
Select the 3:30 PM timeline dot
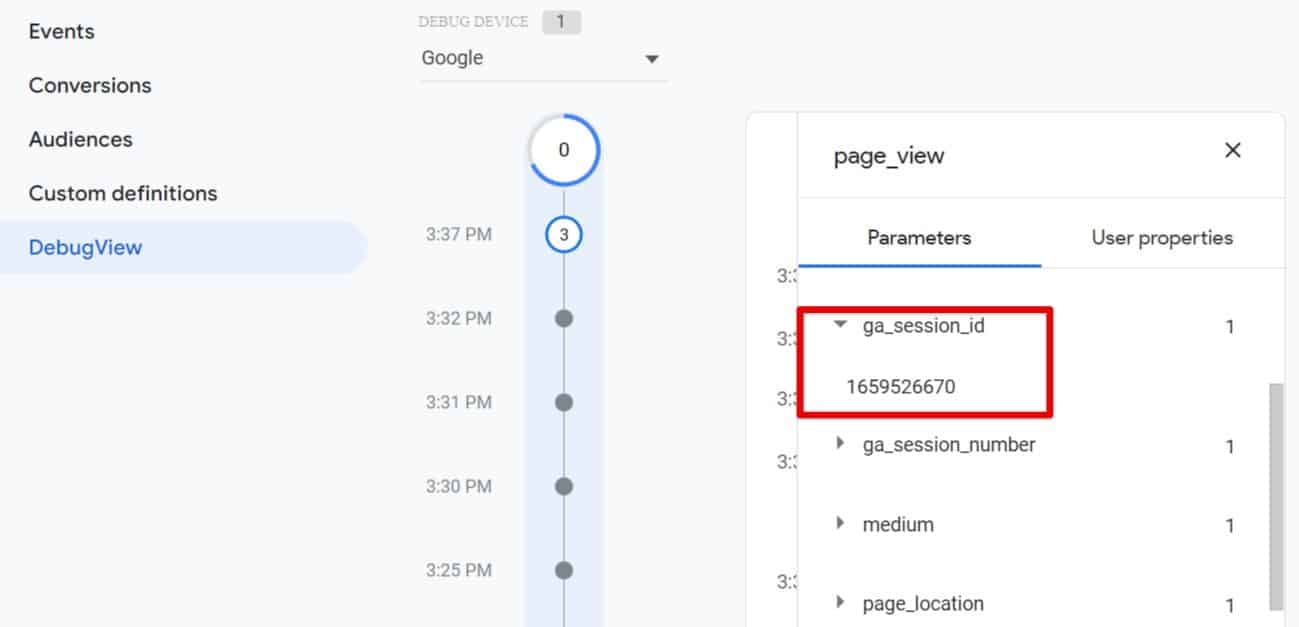coord(563,486)
